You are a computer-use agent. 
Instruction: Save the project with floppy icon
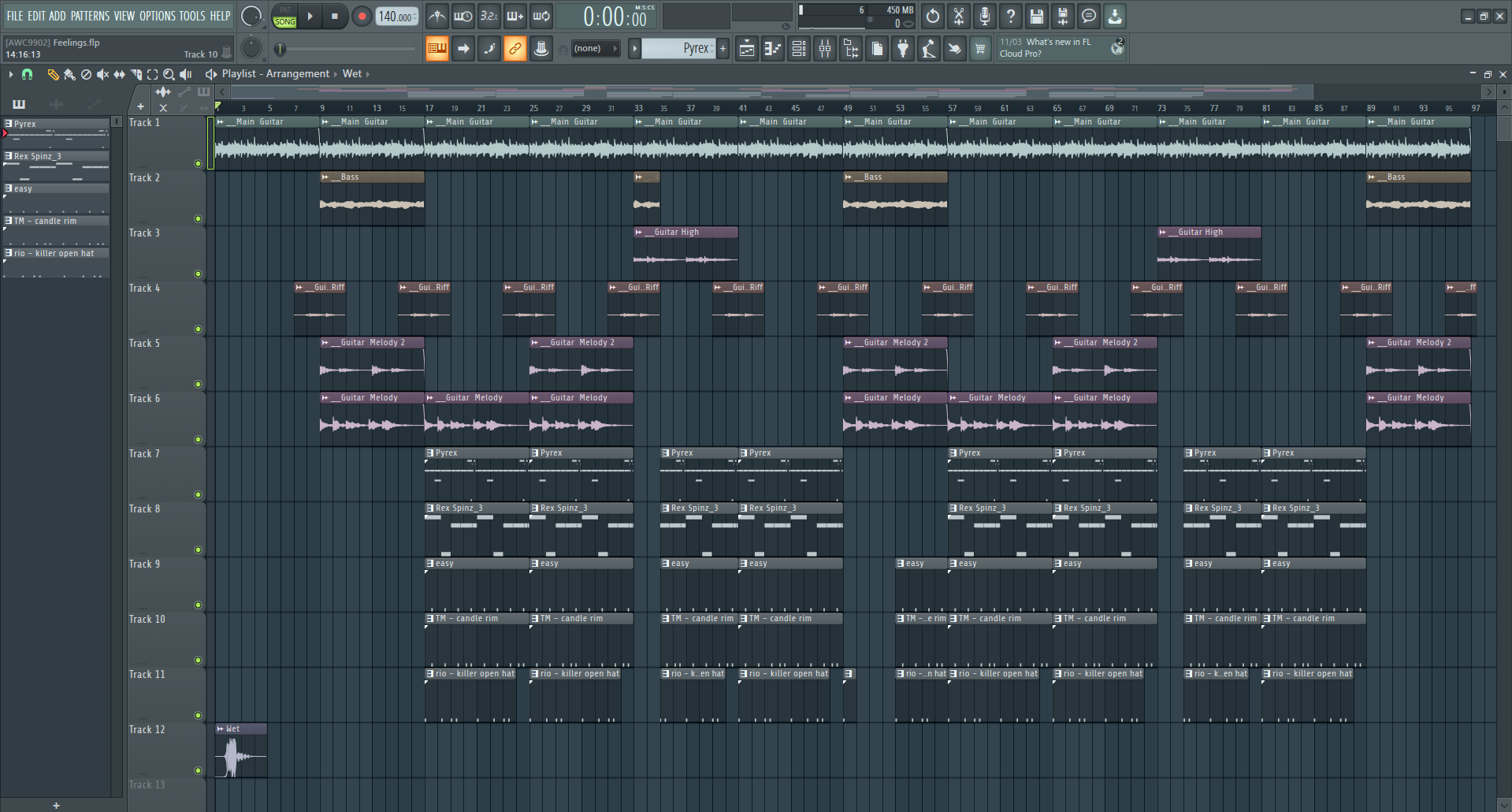coord(1037,16)
